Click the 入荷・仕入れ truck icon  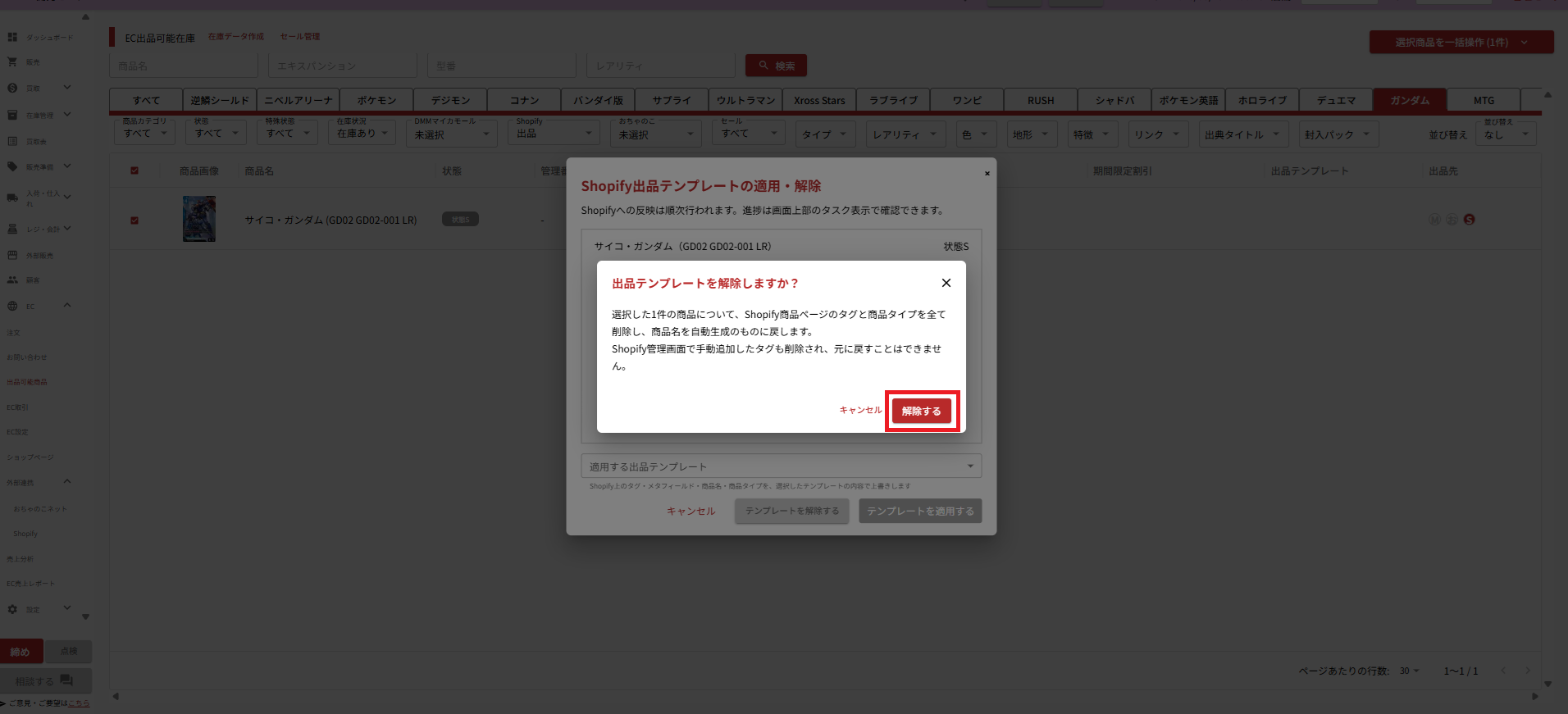pyautogui.click(x=12, y=198)
